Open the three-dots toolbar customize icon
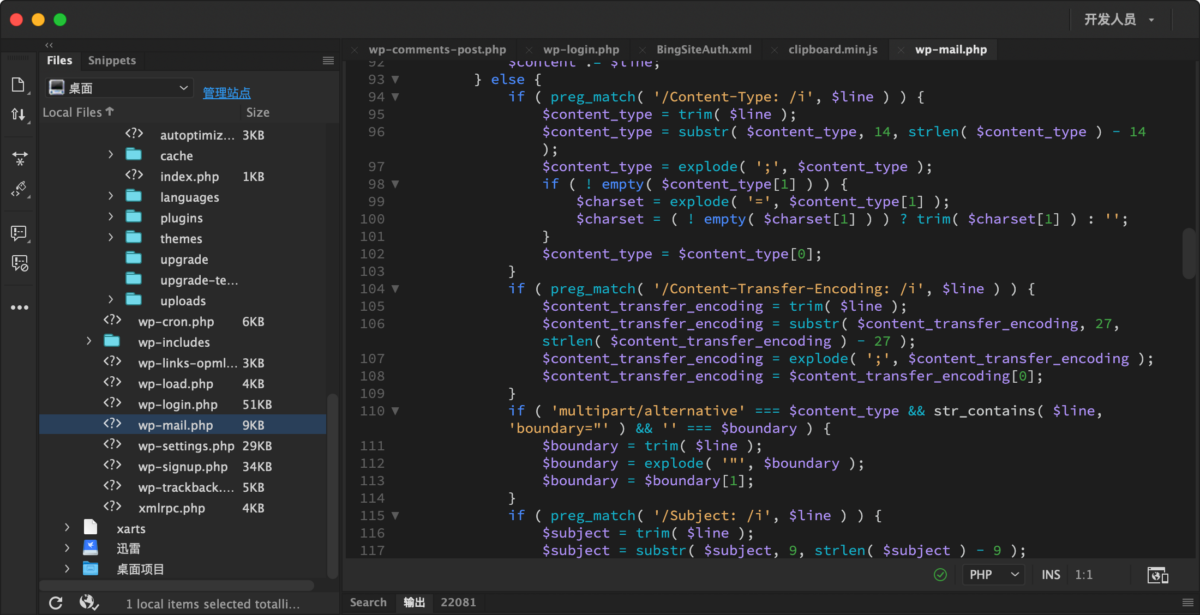The height and width of the screenshot is (615, 1200). pyautogui.click(x=19, y=308)
